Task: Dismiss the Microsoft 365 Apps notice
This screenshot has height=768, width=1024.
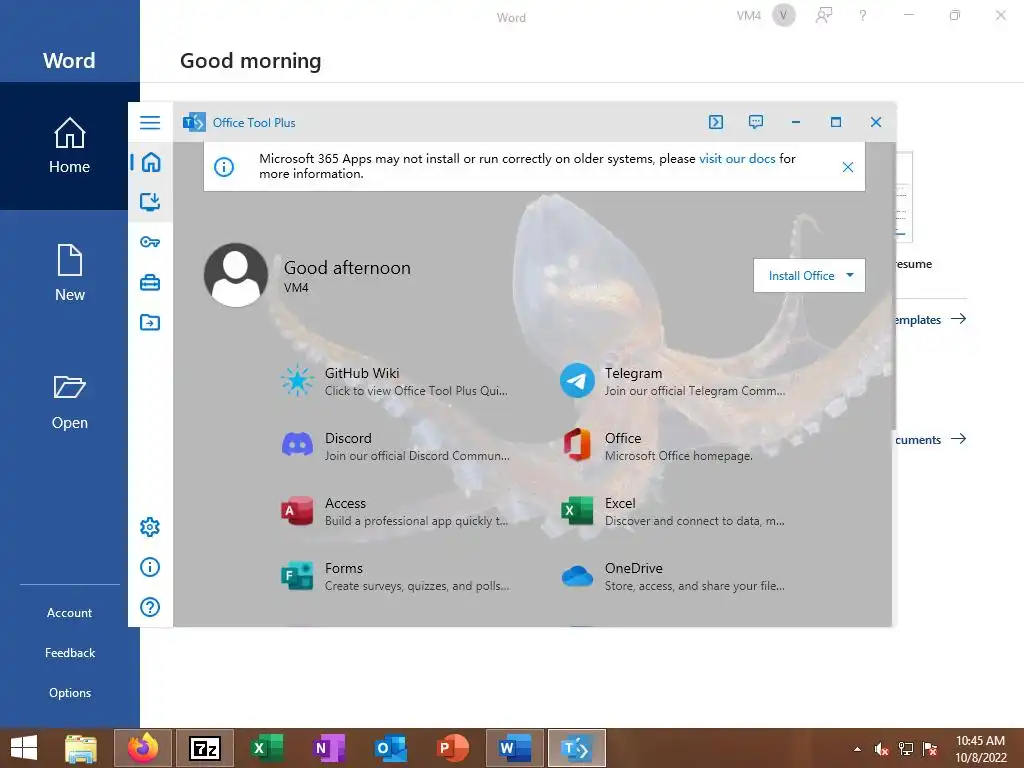Action: [x=848, y=167]
